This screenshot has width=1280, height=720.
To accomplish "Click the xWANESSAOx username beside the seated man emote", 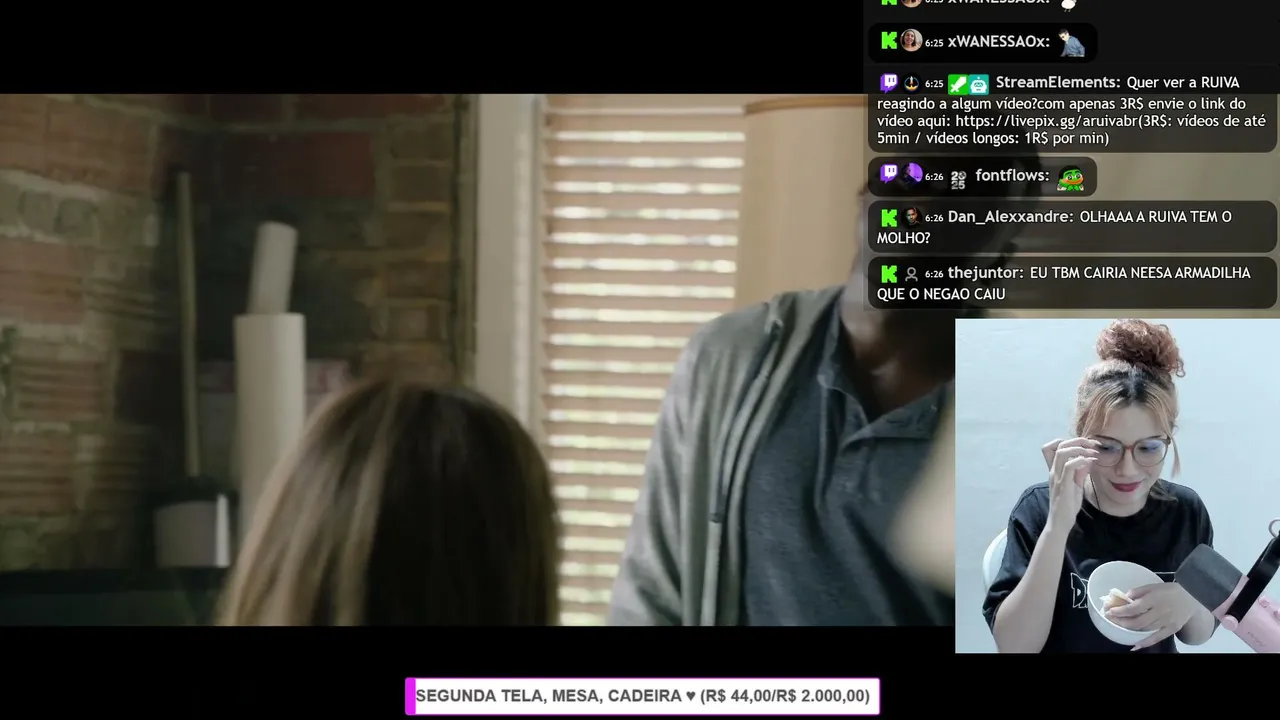I will [998, 42].
